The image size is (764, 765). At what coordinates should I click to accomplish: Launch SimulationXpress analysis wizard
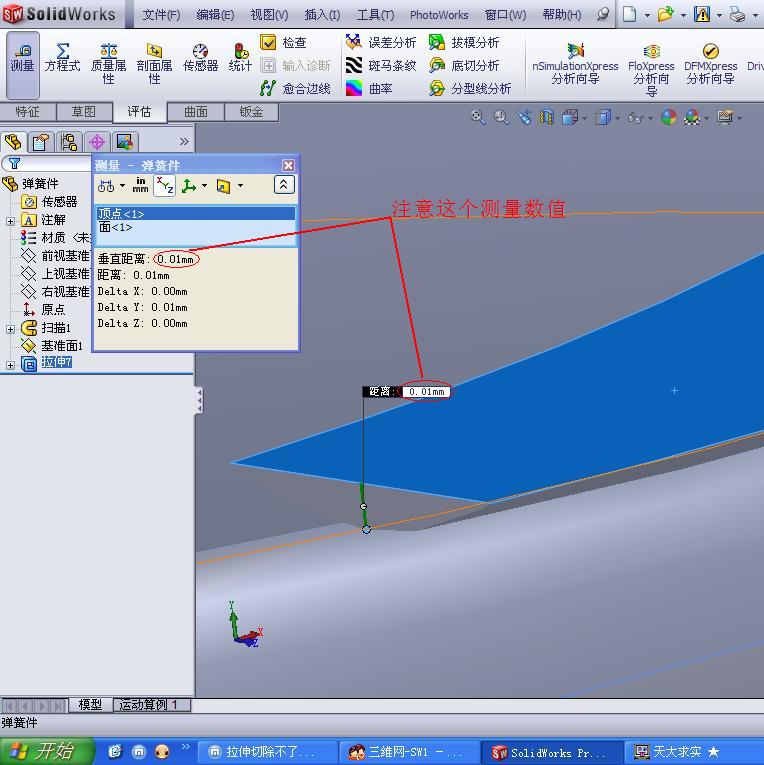click(x=575, y=64)
